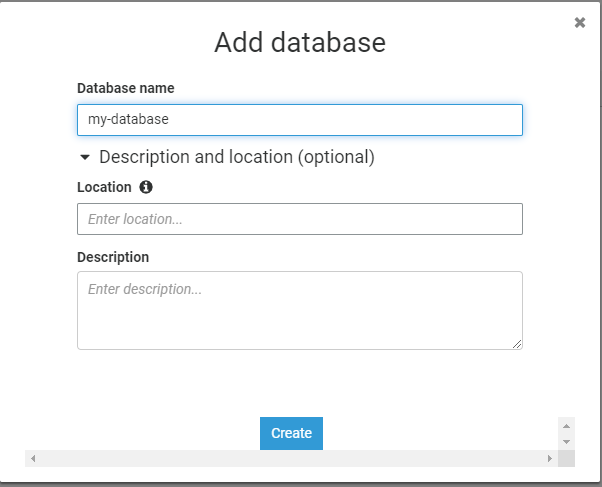Click the 'Location' label text
Screen dimensions: 602x487
coord(104,187)
